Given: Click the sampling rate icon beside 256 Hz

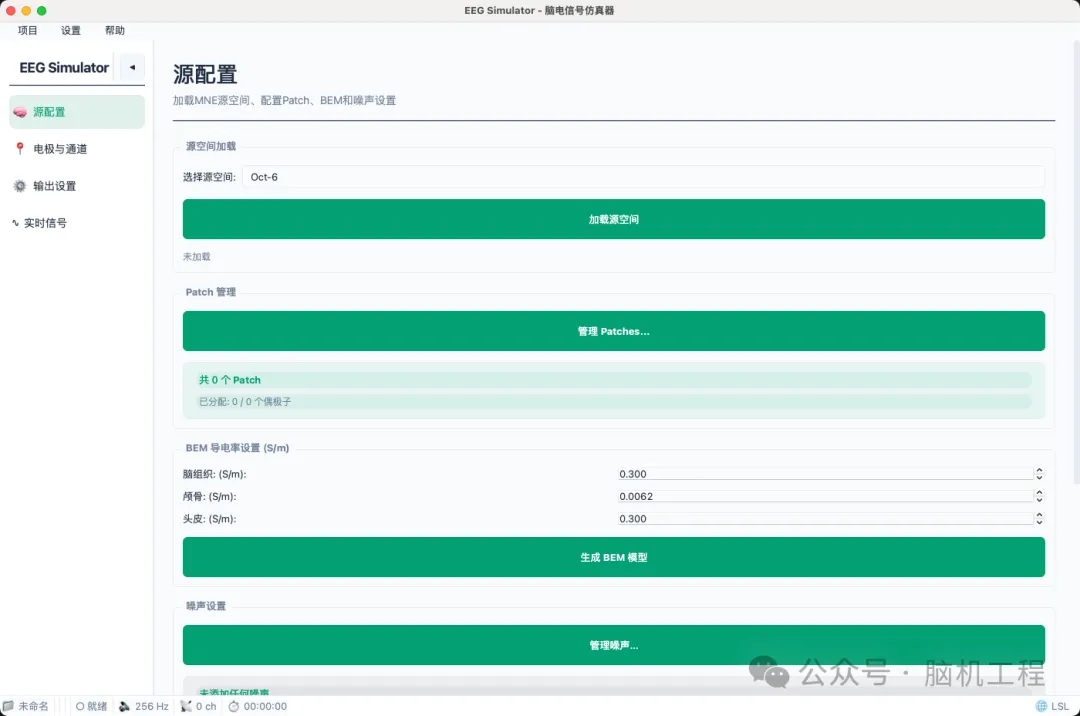Looking at the screenshot, I should click(x=125, y=706).
